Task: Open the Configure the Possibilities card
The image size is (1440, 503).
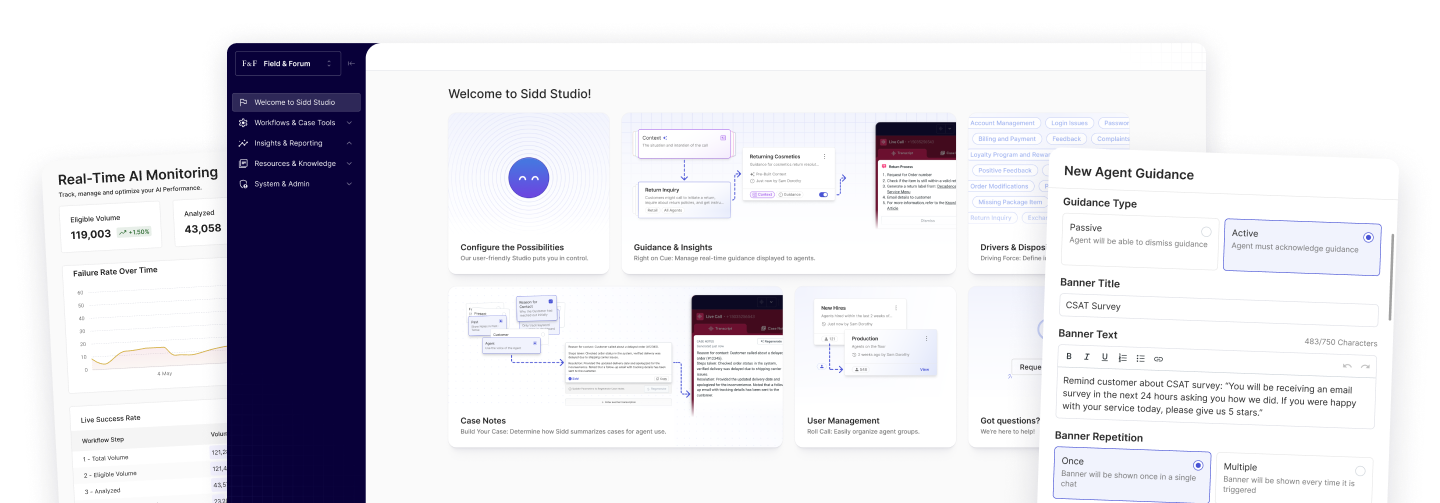Action: pyautogui.click(x=528, y=193)
